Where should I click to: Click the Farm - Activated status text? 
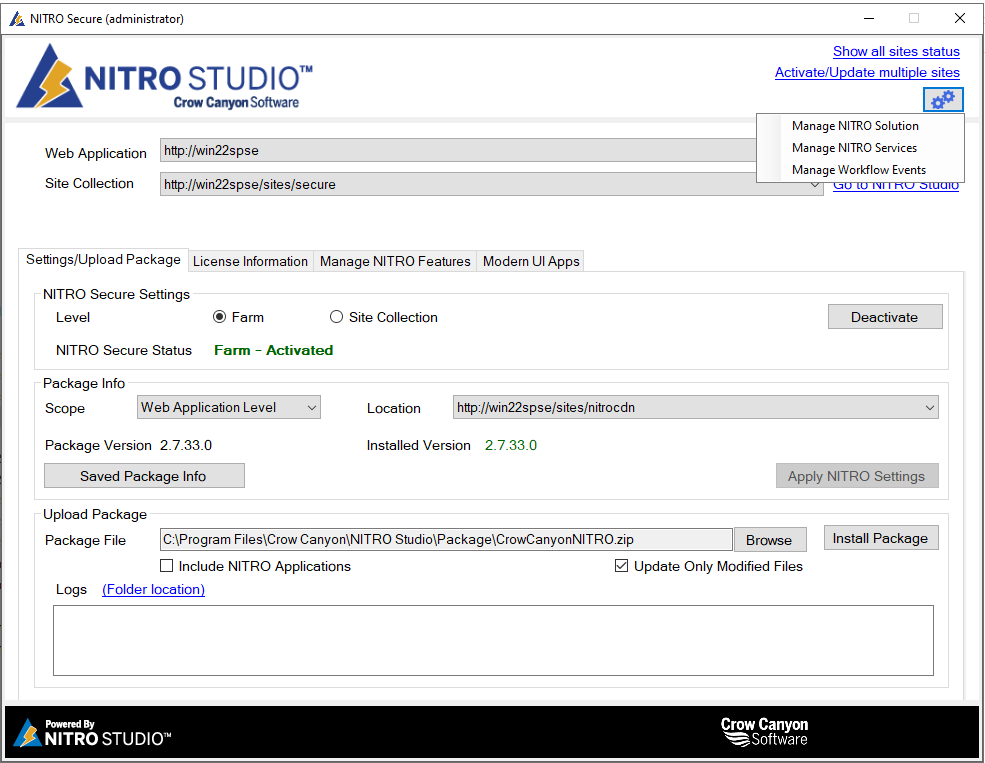pyautogui.click(x=273, y=350)
